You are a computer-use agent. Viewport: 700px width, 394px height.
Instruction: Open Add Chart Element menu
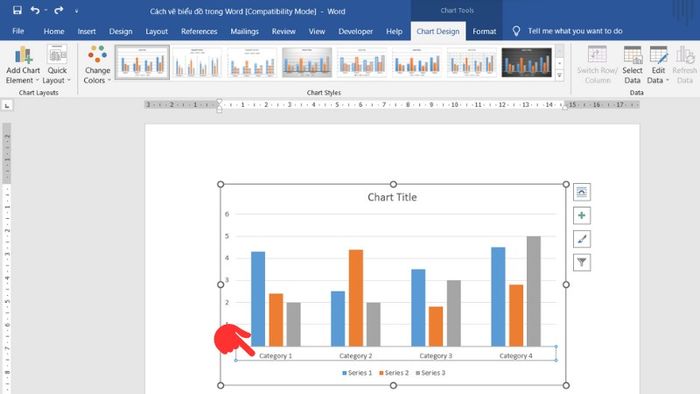(23, 65)
